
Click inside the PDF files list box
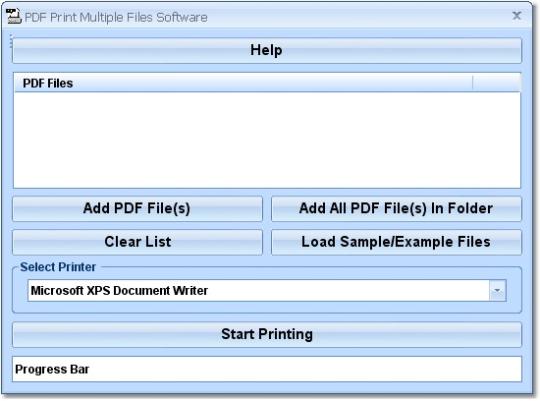[267, 140]
